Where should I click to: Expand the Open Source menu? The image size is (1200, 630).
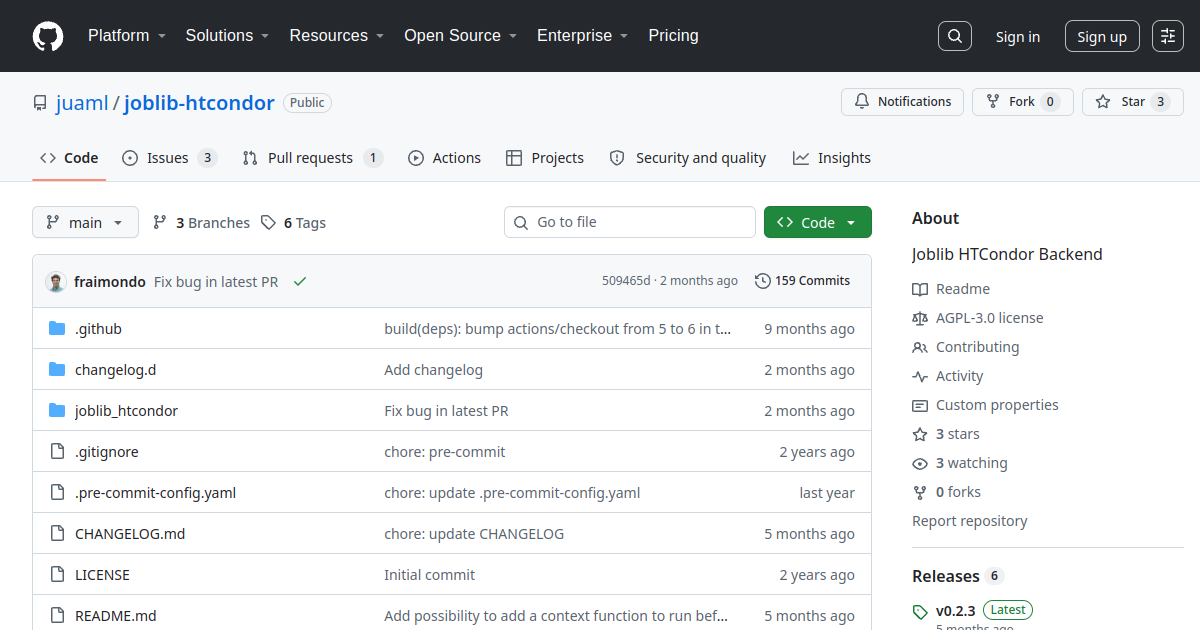(460, 36)
